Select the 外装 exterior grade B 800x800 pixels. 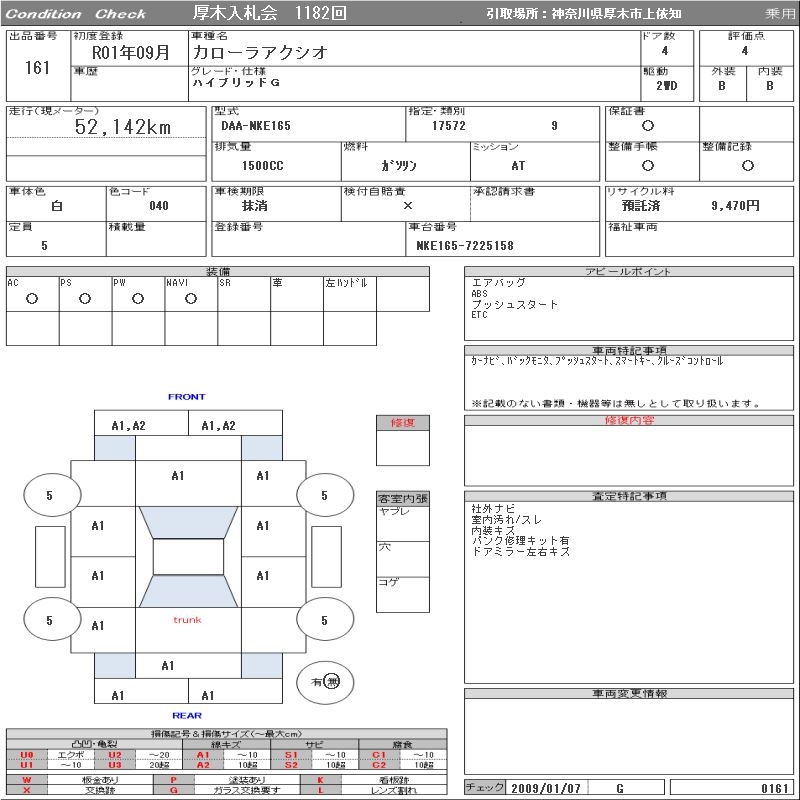tap(721, 86)
